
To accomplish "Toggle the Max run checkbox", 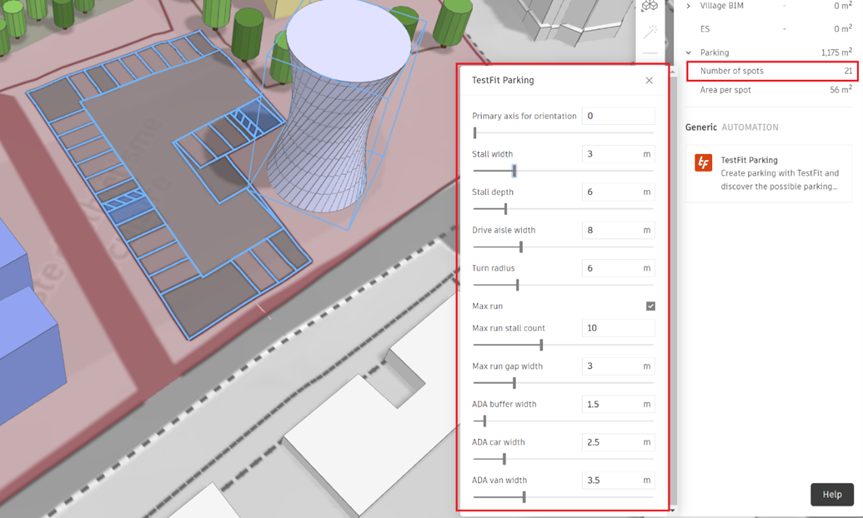I will 650,306.
